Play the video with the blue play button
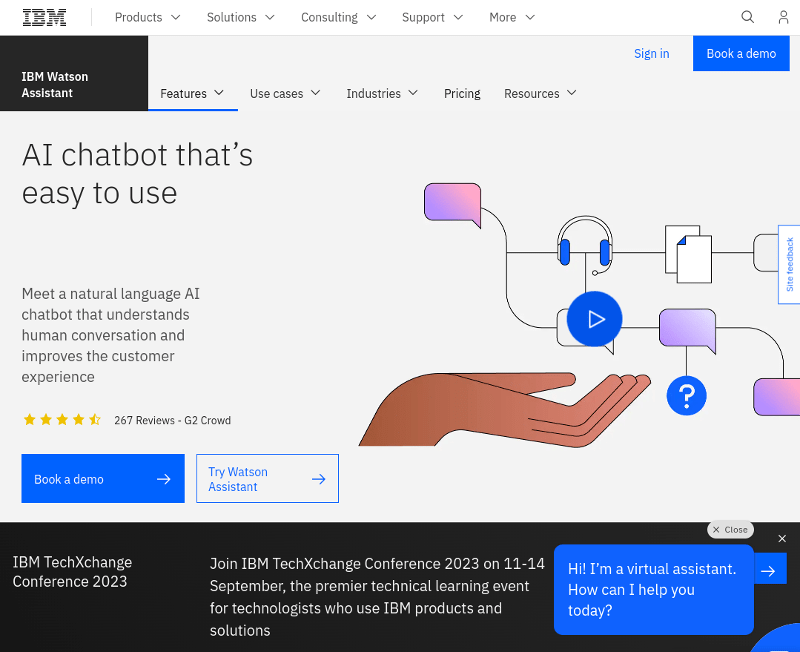Viewport: 800px width, 652px height. point(594,319)
